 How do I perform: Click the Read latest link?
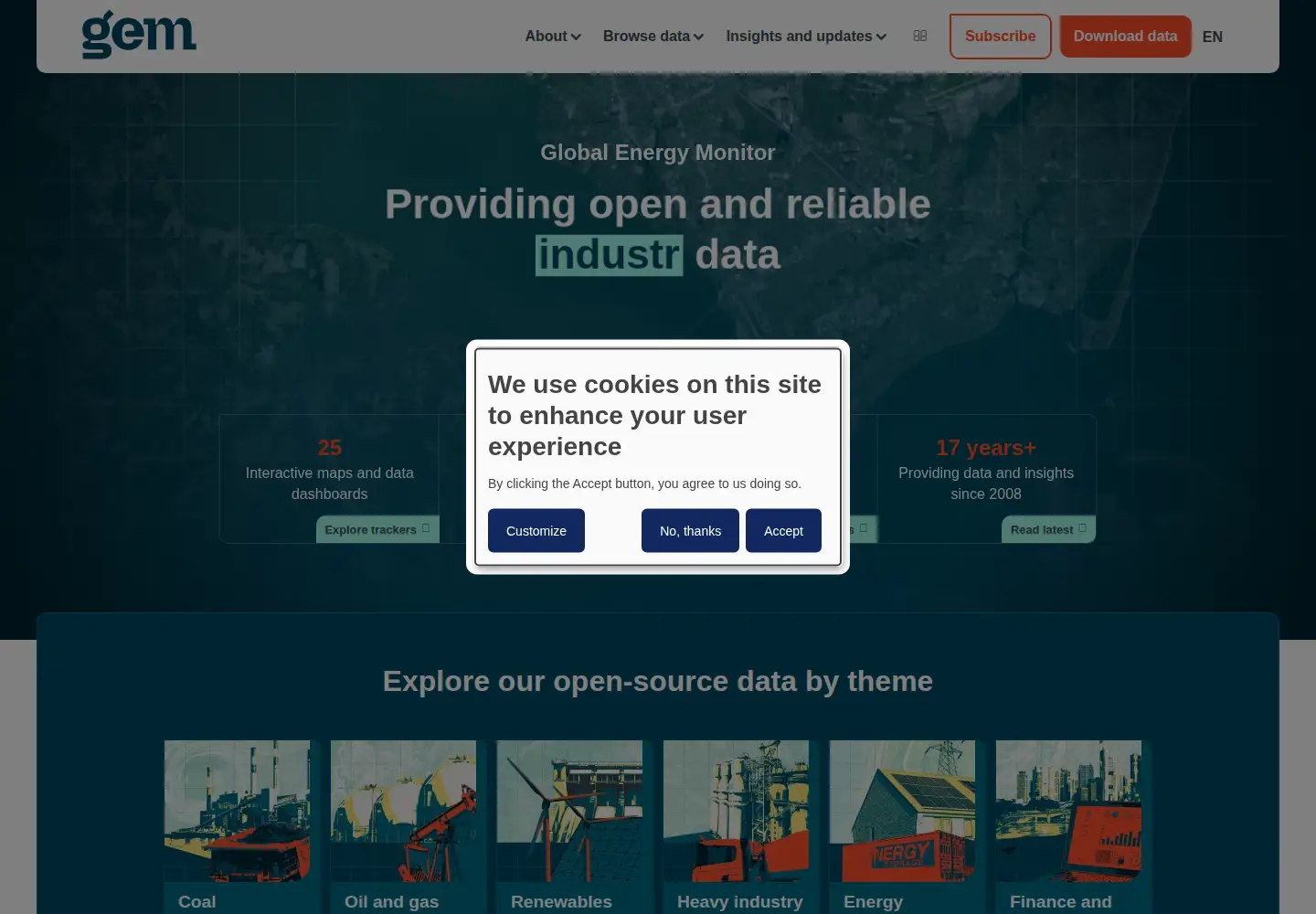(x=1048, y=529)
